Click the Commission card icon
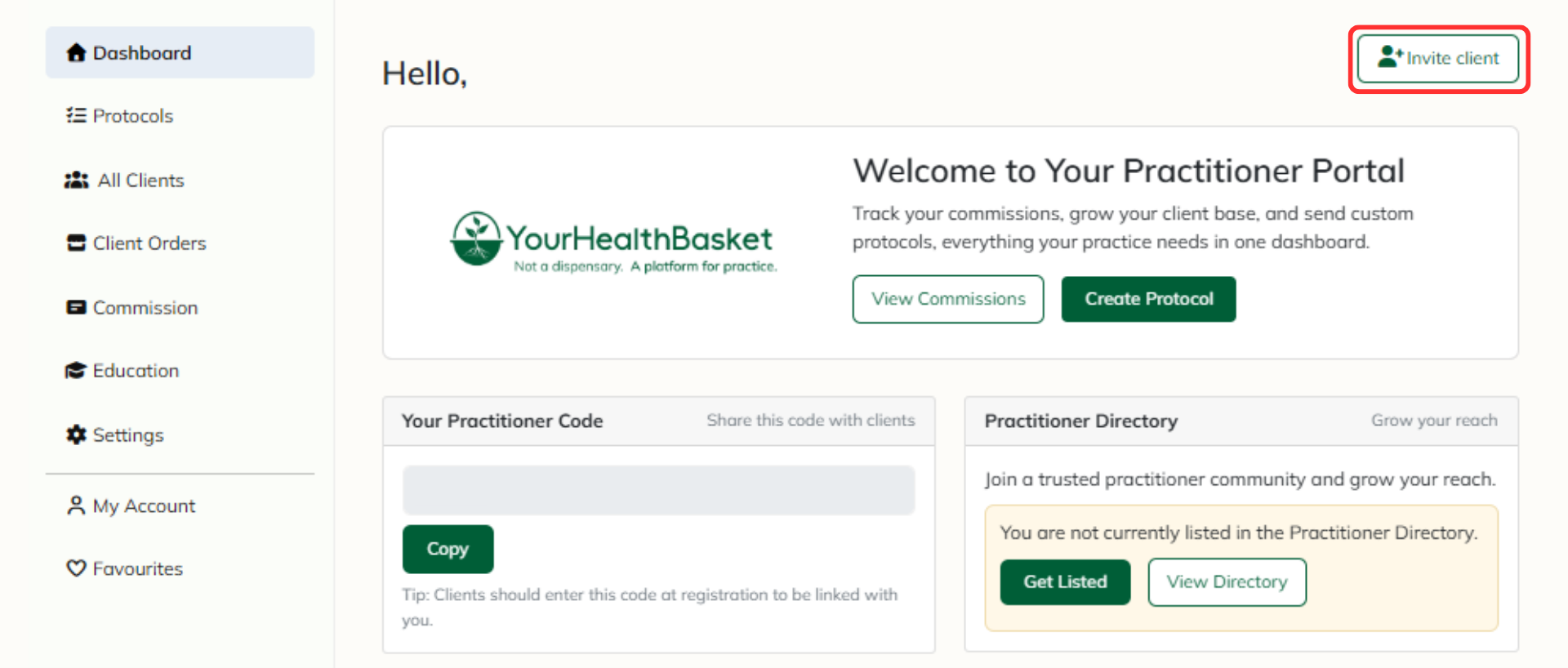Image resolution: width=1568 pixels, height=668 pixels. click(x=76, y=307)
